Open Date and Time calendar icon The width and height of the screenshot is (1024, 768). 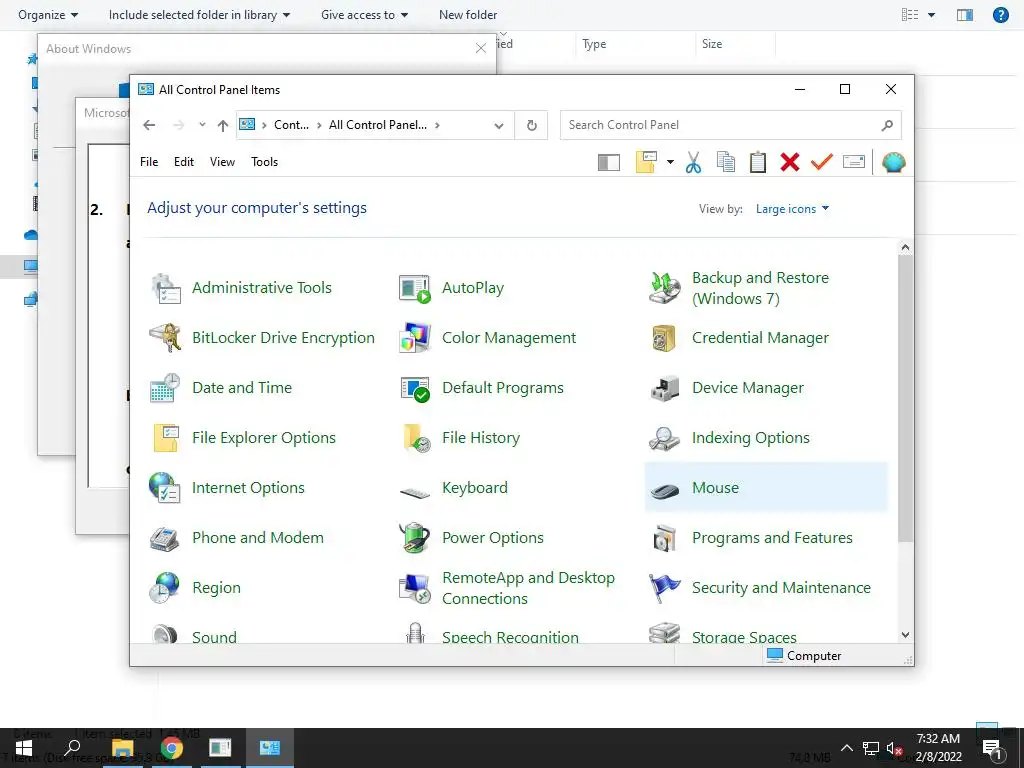165,388
